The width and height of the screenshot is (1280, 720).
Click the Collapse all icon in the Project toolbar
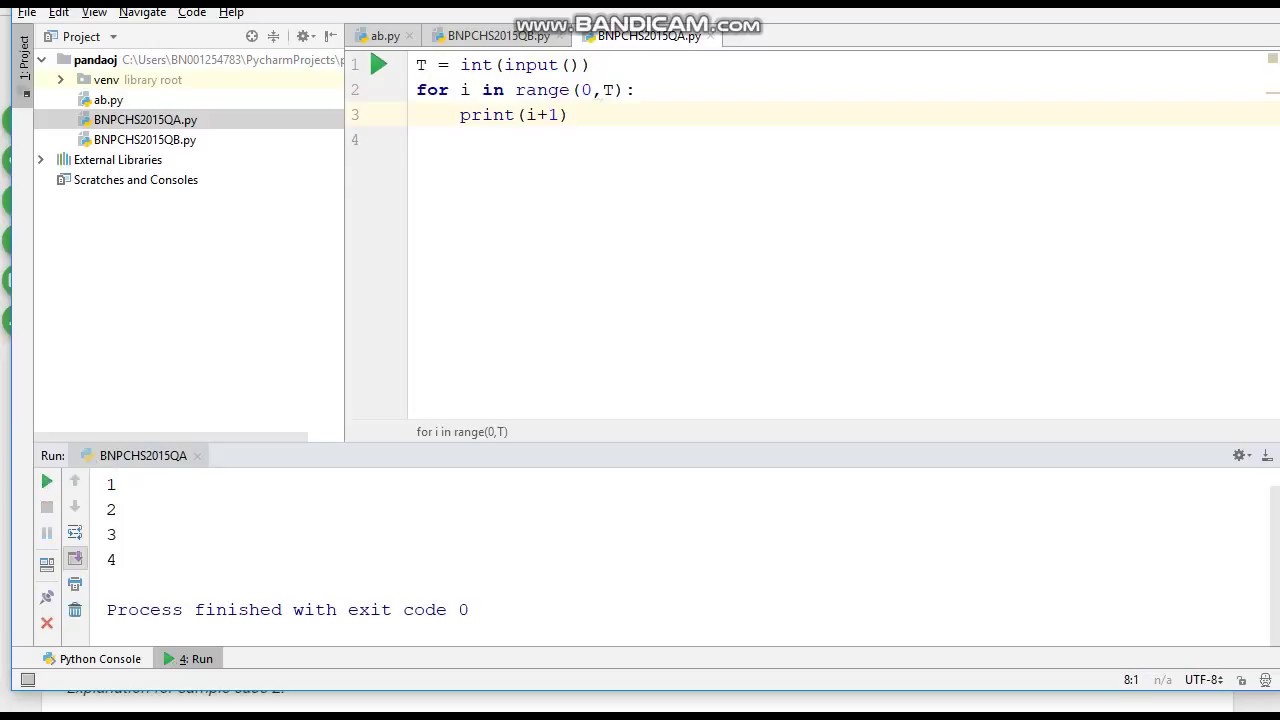tap(273, 36)
